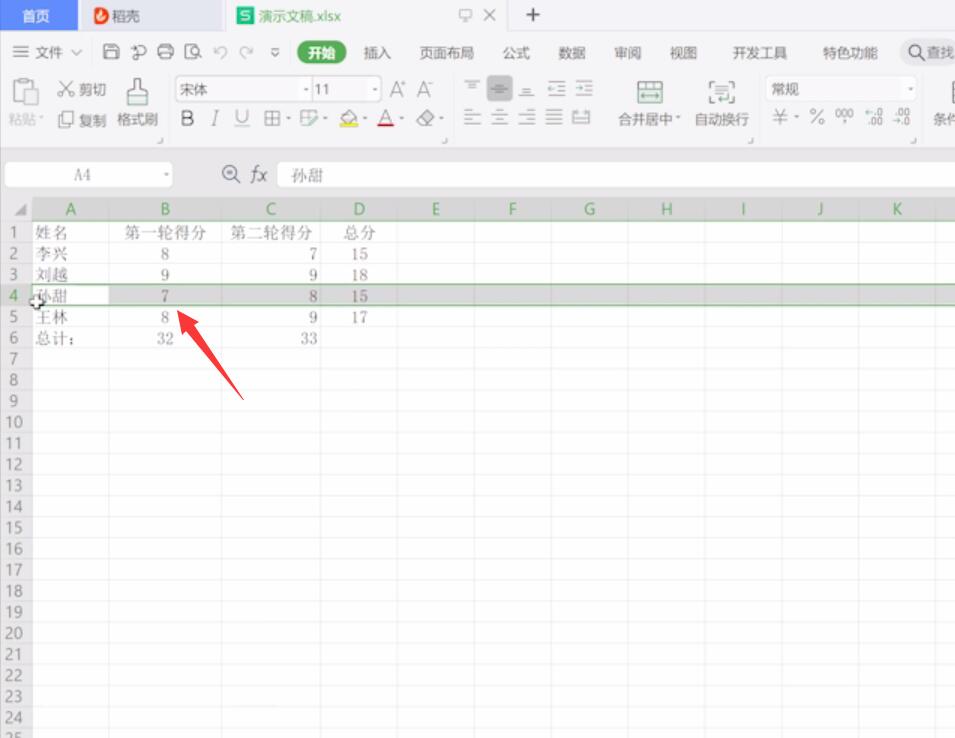Switch to the 审阅 tab
This screenshot has width=955, height=738.
pos(627,53)
